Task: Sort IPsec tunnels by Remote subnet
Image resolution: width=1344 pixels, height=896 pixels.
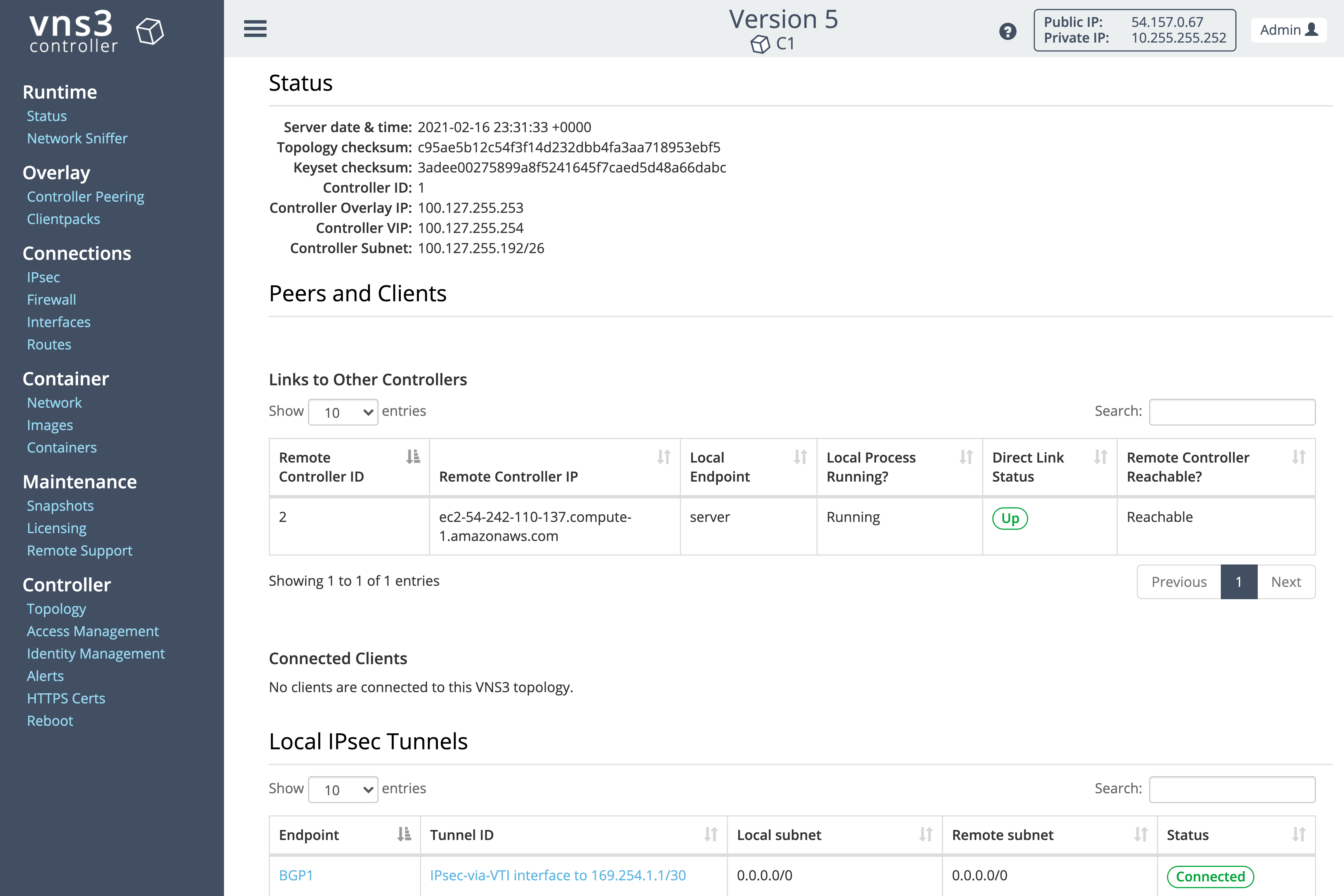Action: pyautogui.click(x=1050, y=835)
